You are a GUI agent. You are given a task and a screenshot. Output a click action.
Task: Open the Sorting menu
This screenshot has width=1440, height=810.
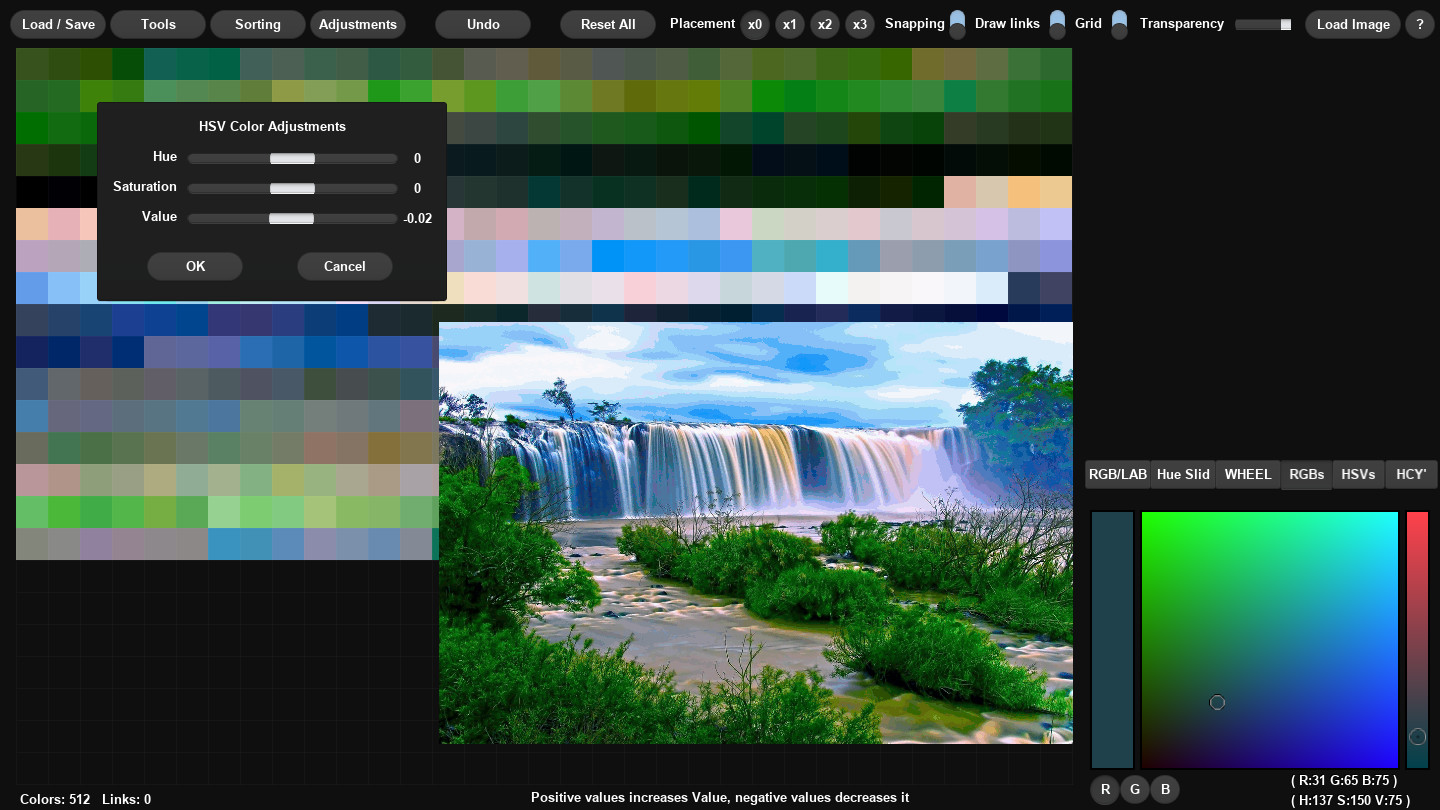coord(257,24)
